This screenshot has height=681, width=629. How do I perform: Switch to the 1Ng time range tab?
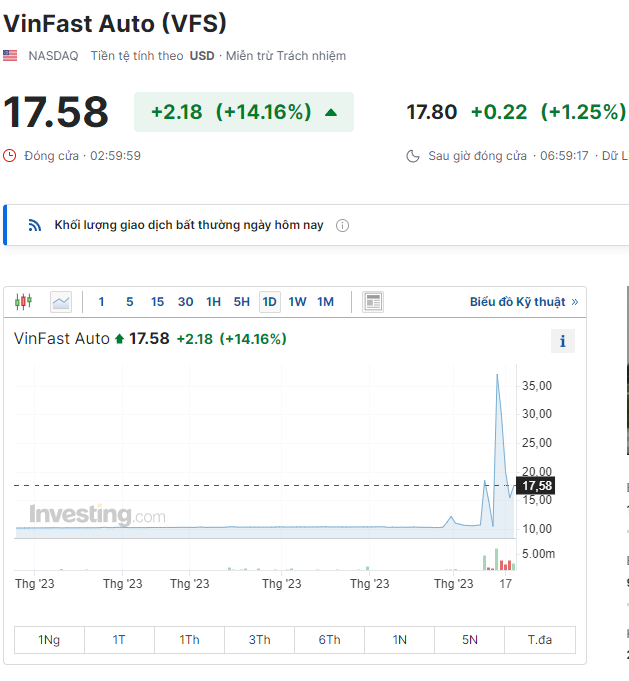pyautogui.click(x=49, y=640)
